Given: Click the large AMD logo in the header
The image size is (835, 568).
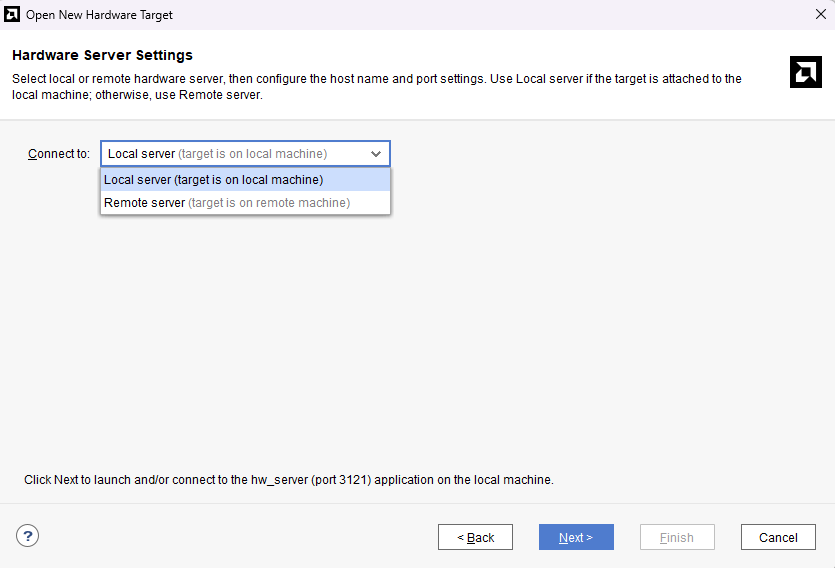Looking at the screenshot, I should [805, 72].
